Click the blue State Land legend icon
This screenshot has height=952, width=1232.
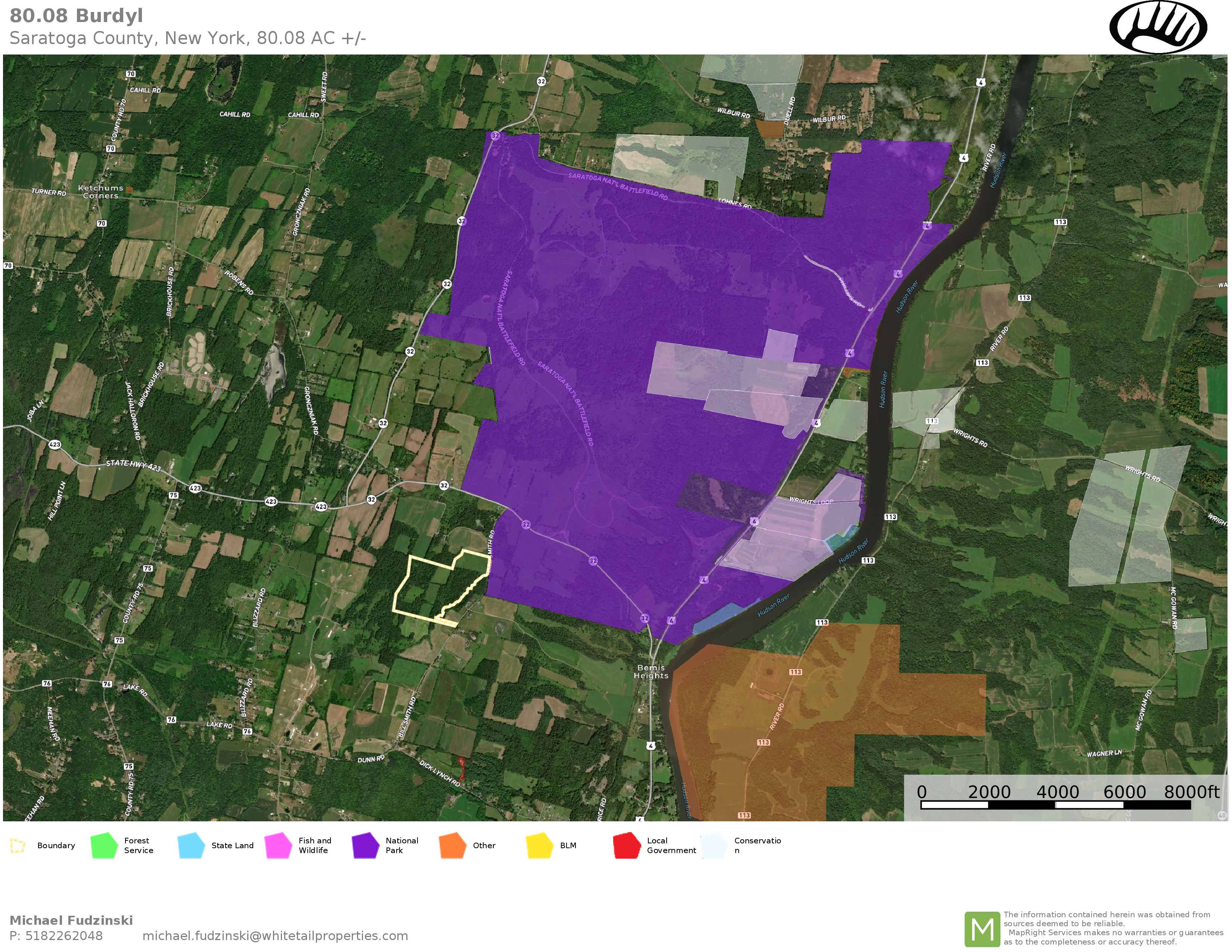[x=191, y=845]
